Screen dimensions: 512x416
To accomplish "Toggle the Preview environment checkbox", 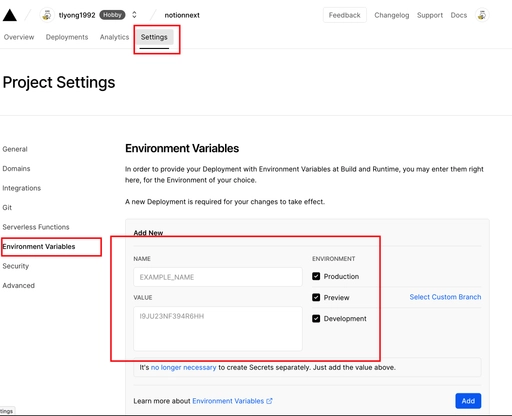I will click(x=316, y=297).
